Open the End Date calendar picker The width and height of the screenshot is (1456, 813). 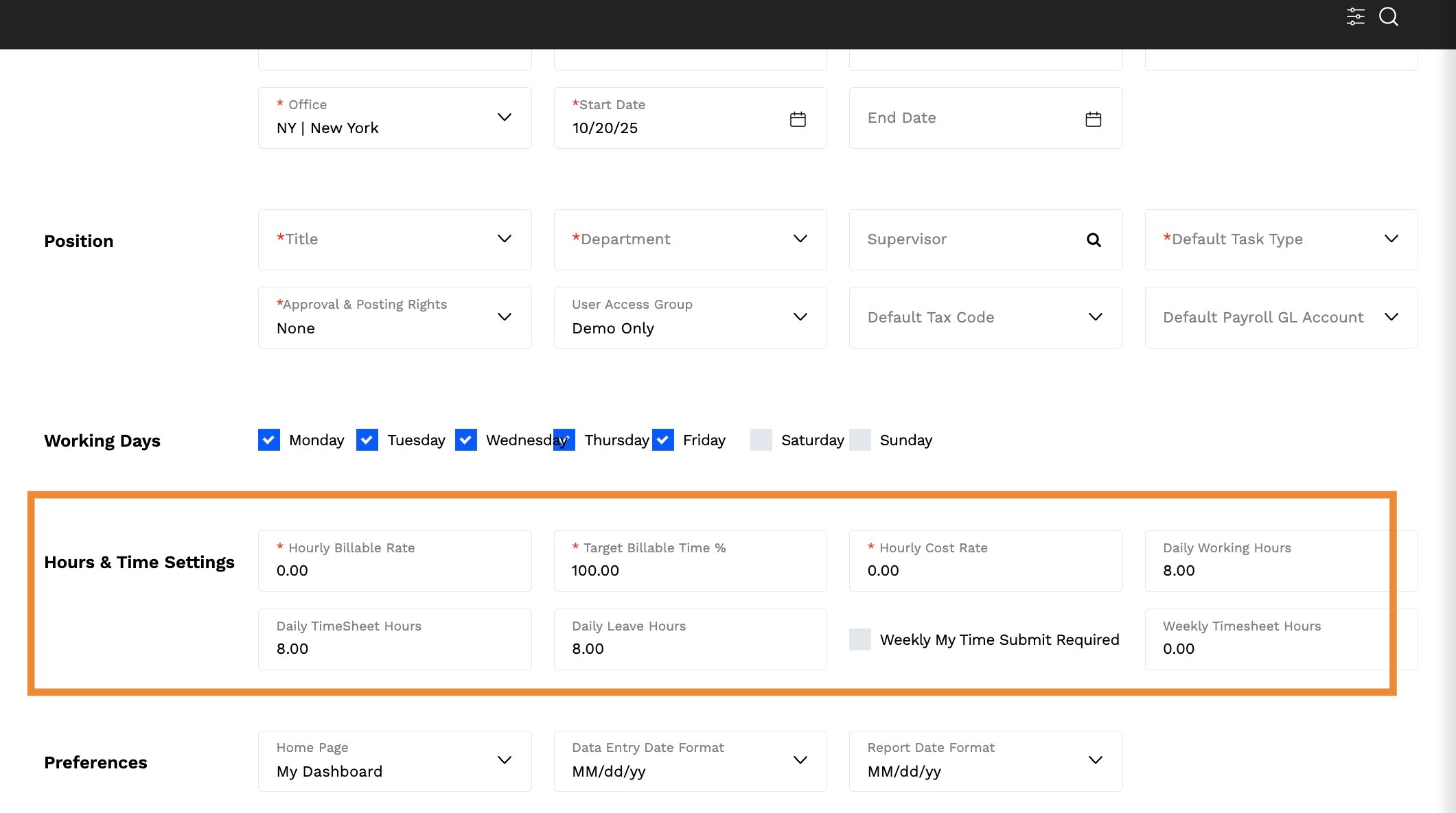[x=1094, y=119]
